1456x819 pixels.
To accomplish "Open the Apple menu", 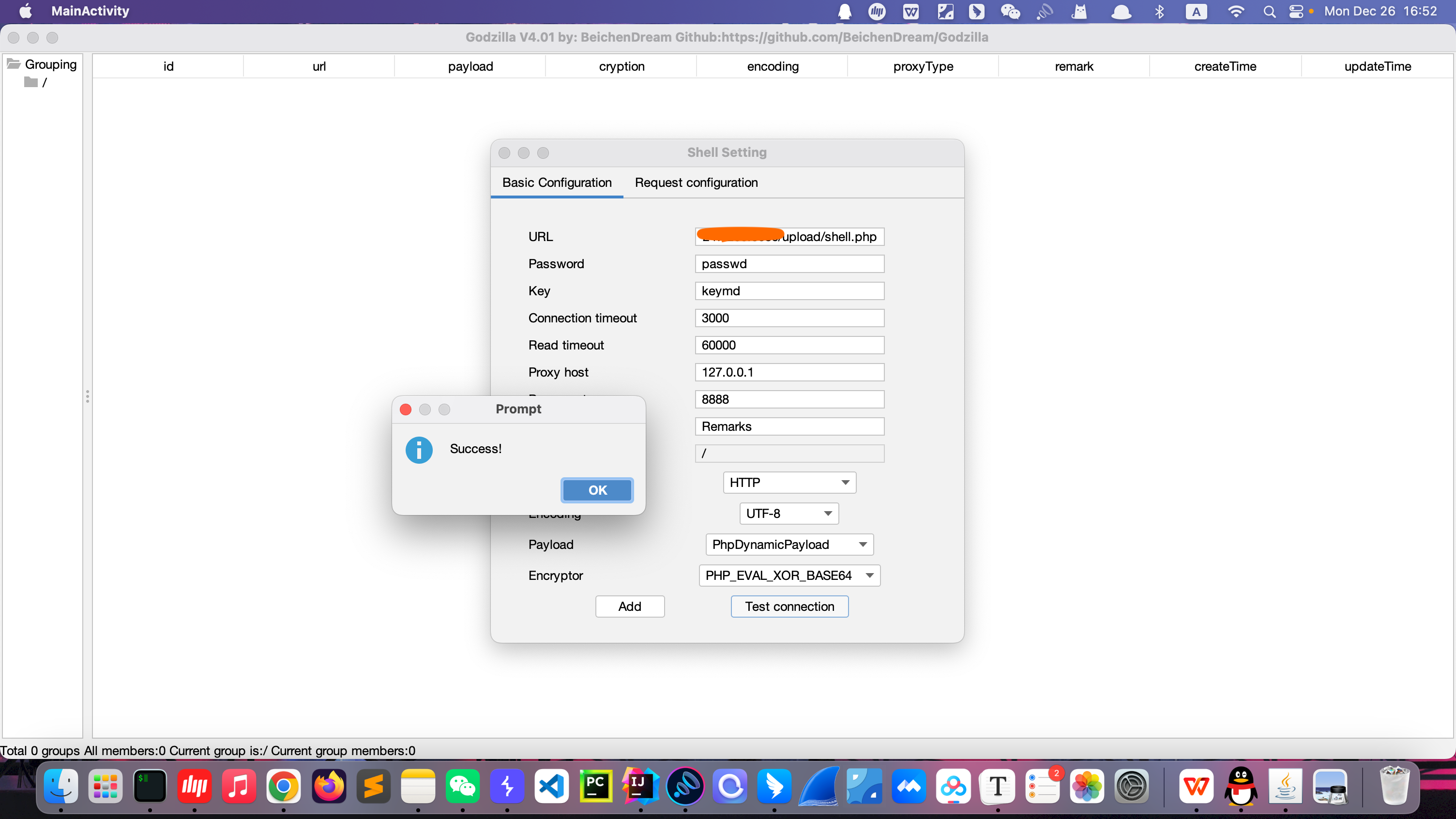I will point(26,11).
